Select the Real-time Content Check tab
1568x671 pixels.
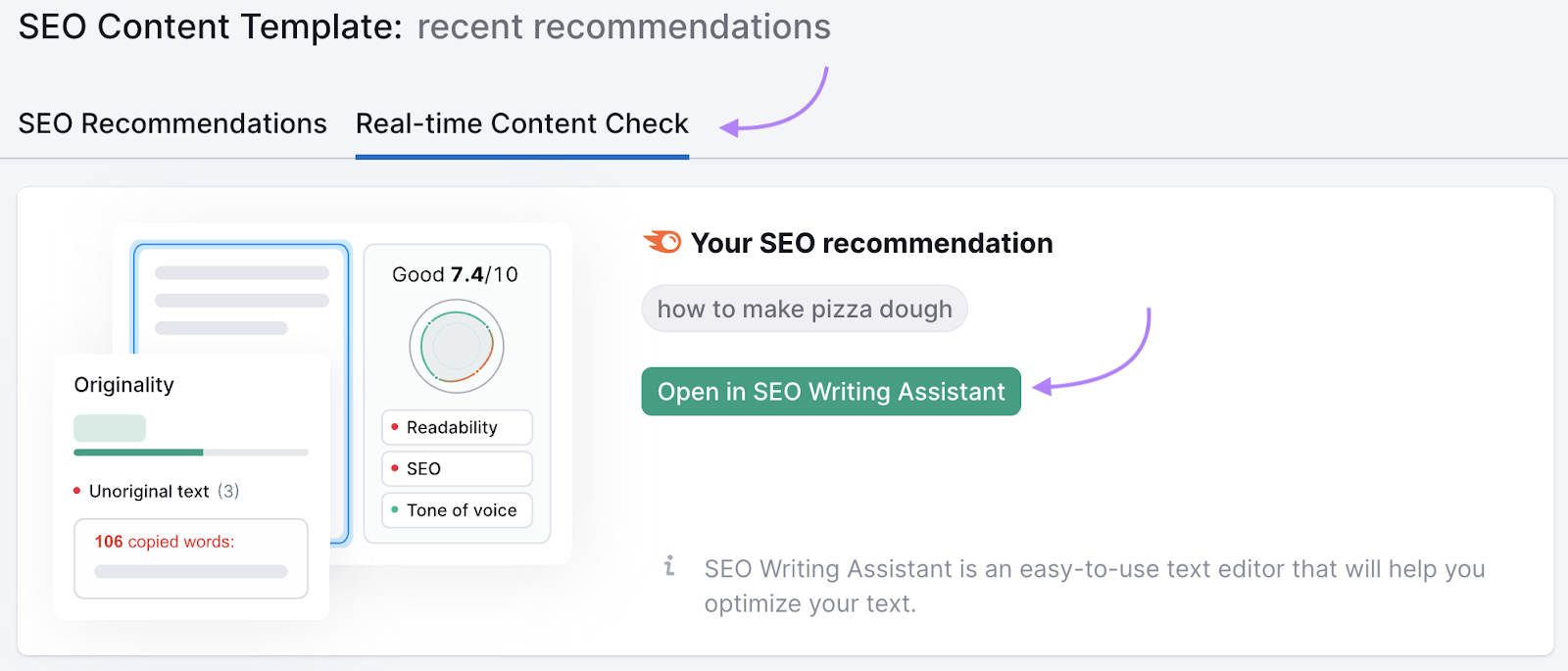tap(521, 123)
